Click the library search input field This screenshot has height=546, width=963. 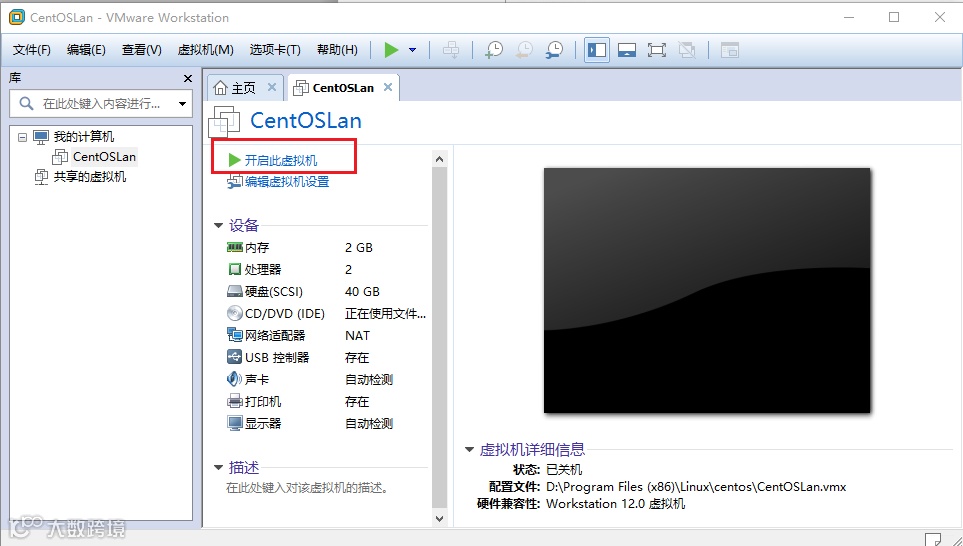point(101,104)
